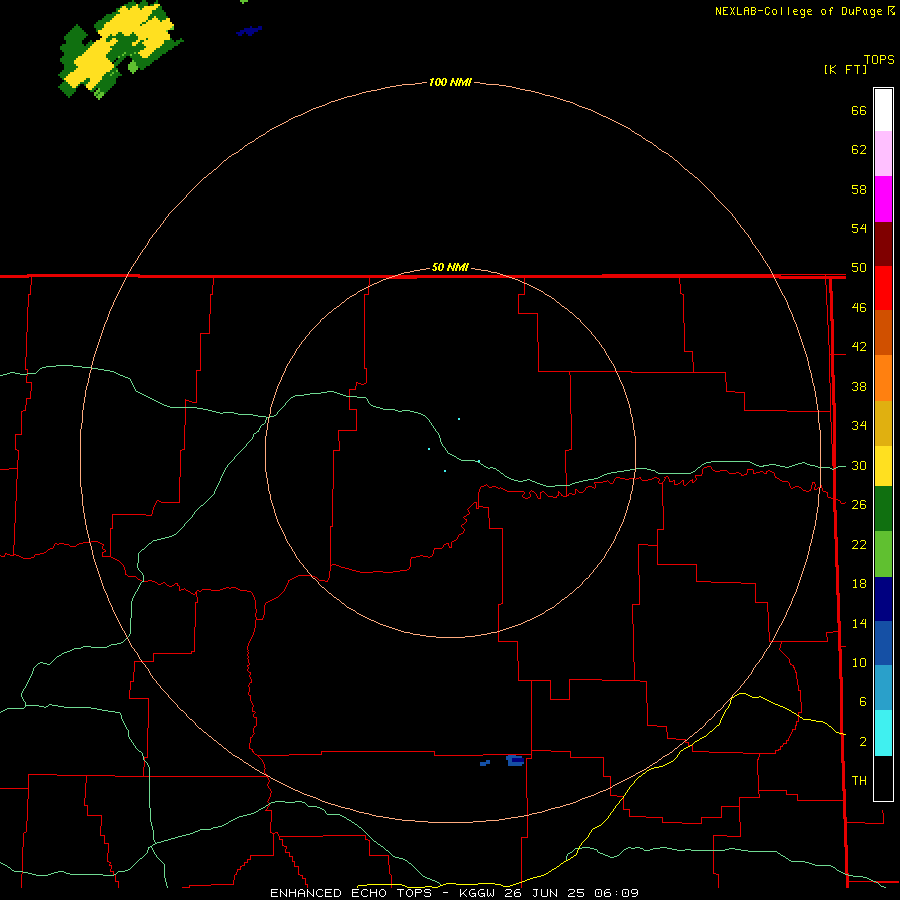Viewport: 900px width, 900px height.
Task: Click the legend value "22"
Action: 859,544
